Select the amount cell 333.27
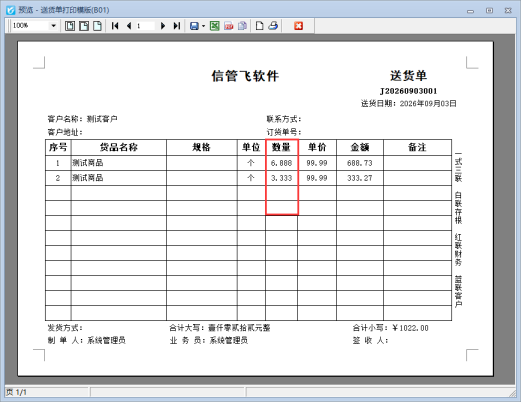Image resolution: width=522 pixels, height=403 pixels. (360, 178)
